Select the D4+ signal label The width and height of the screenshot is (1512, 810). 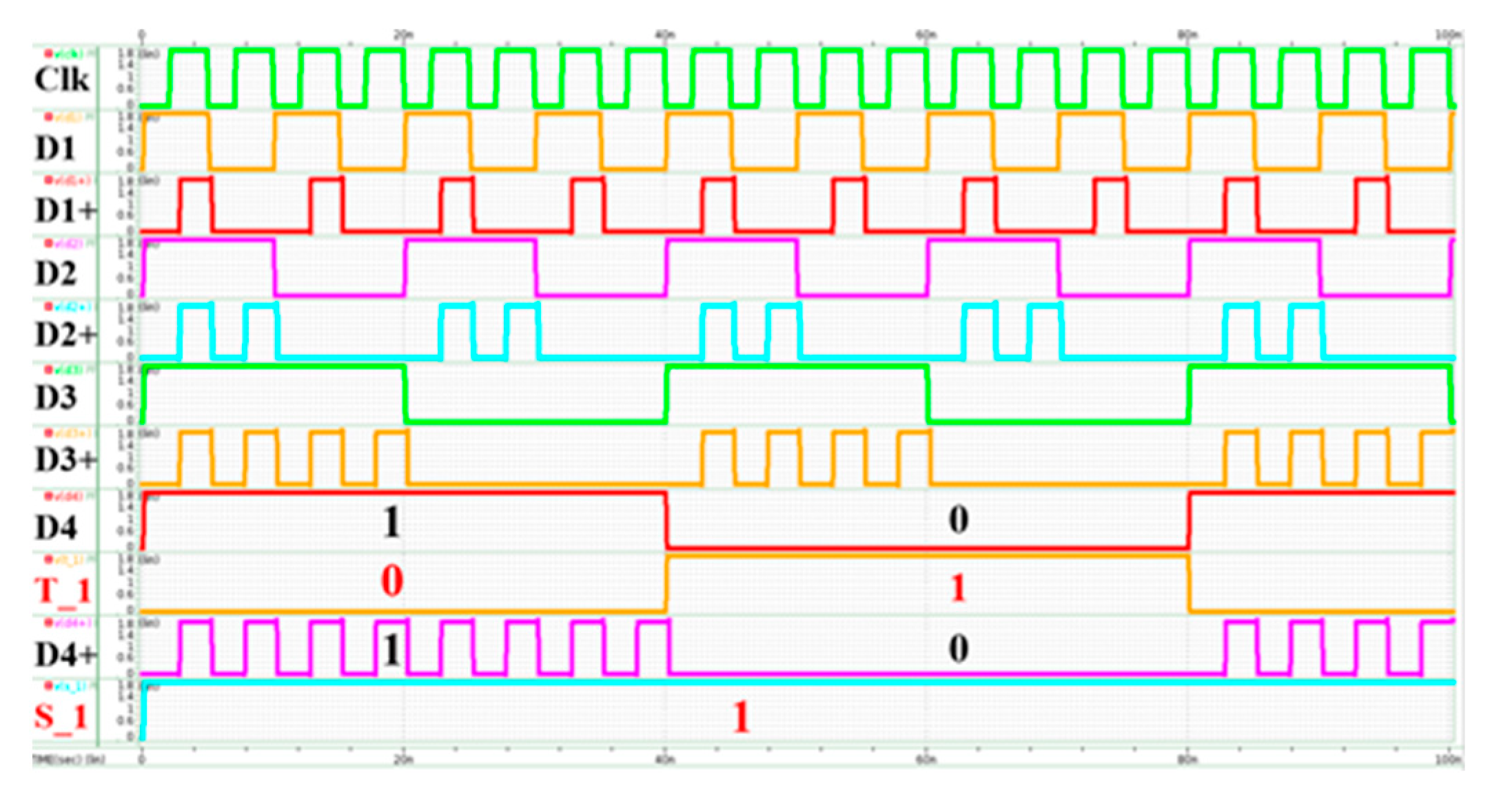click(x=65, y=655)
